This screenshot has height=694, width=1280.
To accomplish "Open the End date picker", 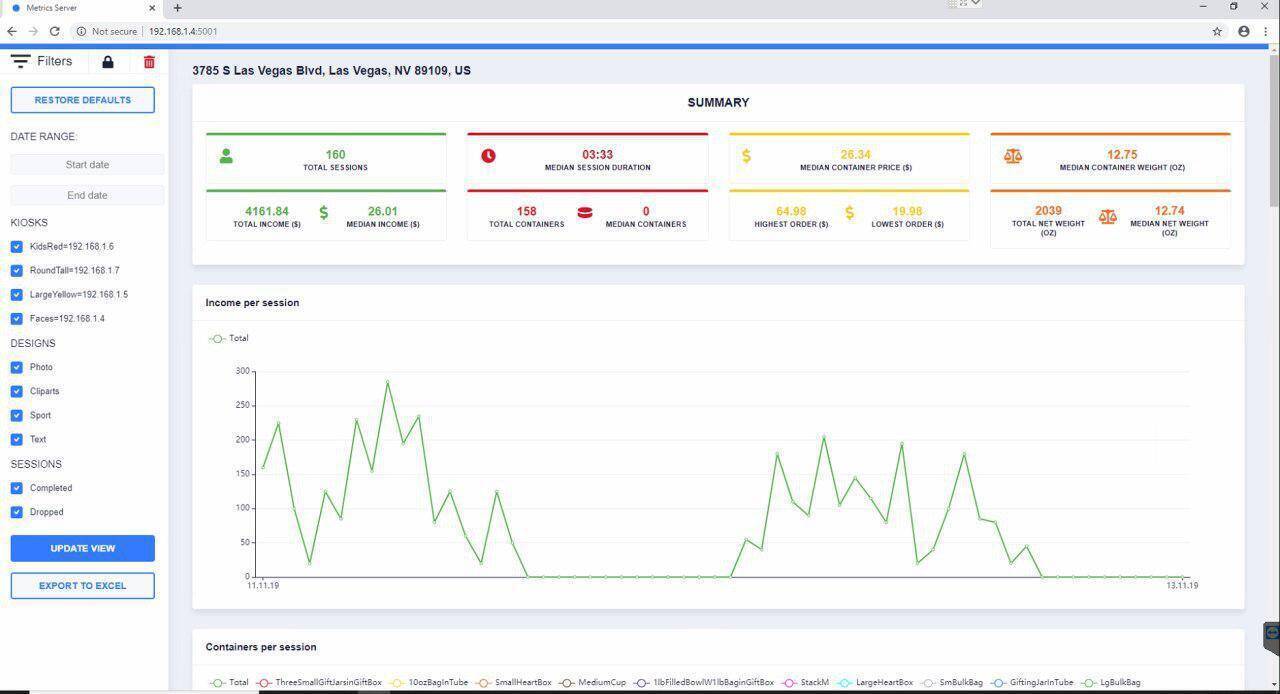I will coord(87,196).
